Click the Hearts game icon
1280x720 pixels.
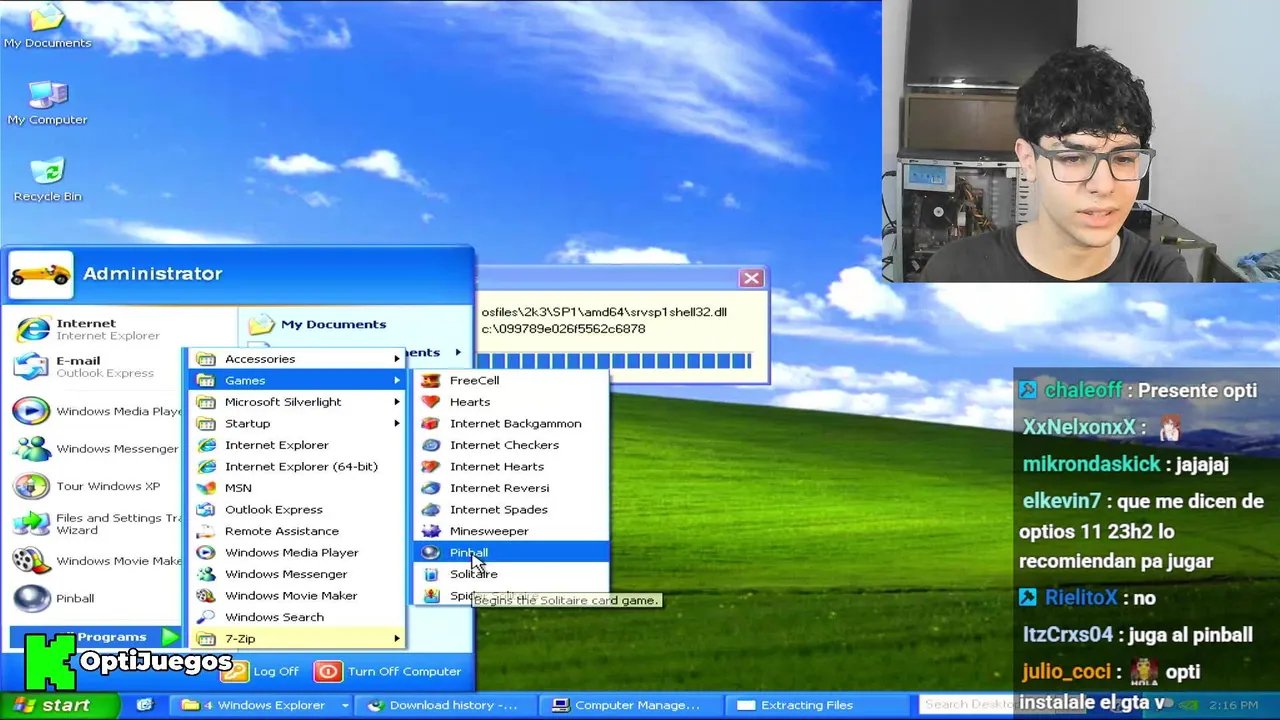[431, 401]
